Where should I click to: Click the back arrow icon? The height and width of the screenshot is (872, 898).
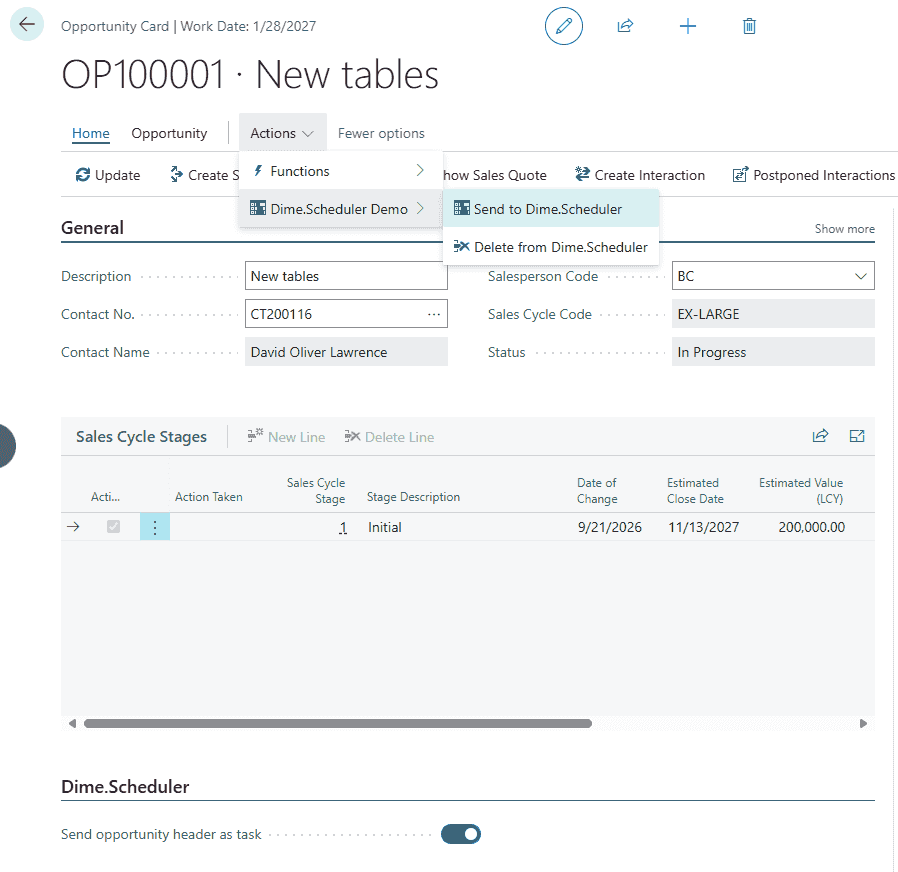(x=27, y=25)
